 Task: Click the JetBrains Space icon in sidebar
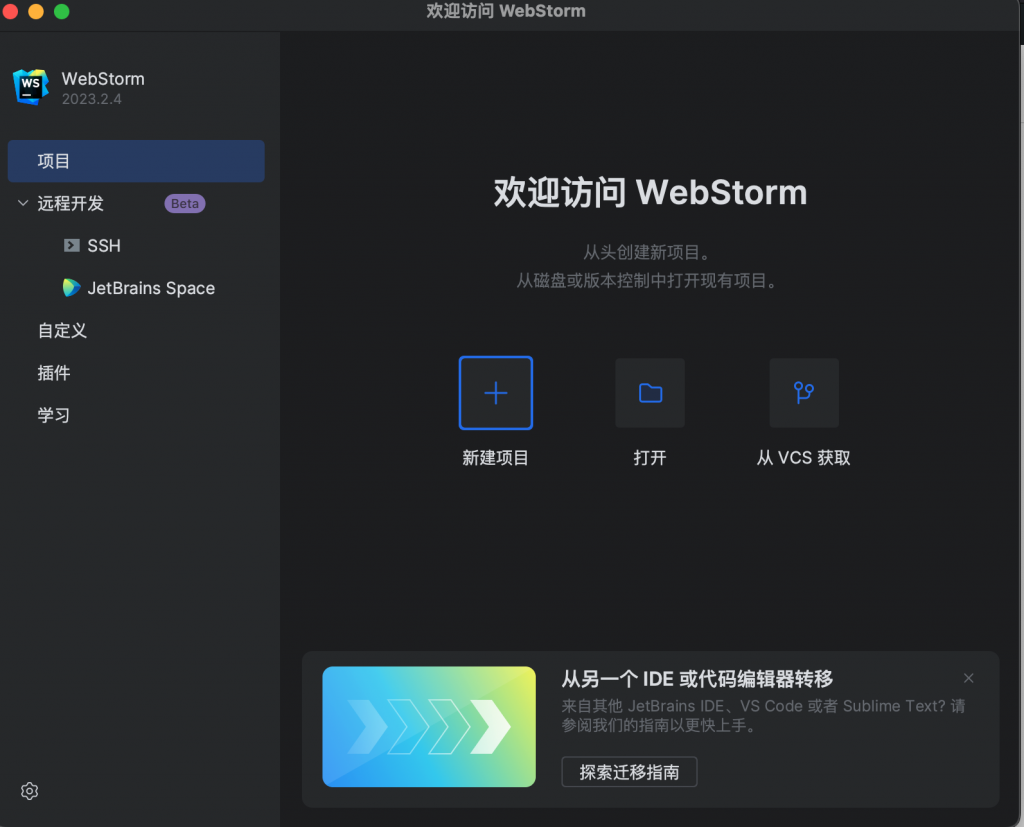[x=71, y=288]
